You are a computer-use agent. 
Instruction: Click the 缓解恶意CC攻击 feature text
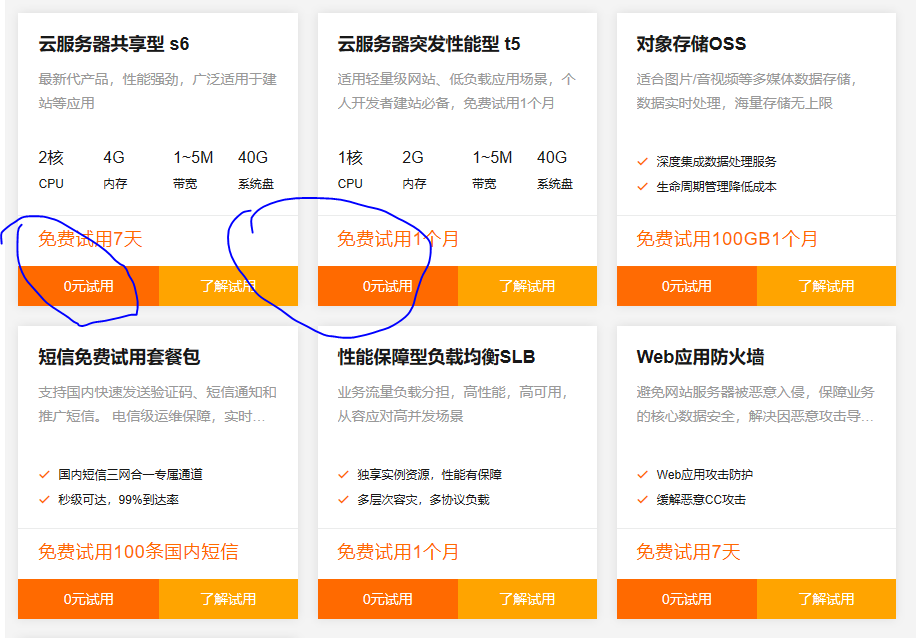(x=701, y=500)
